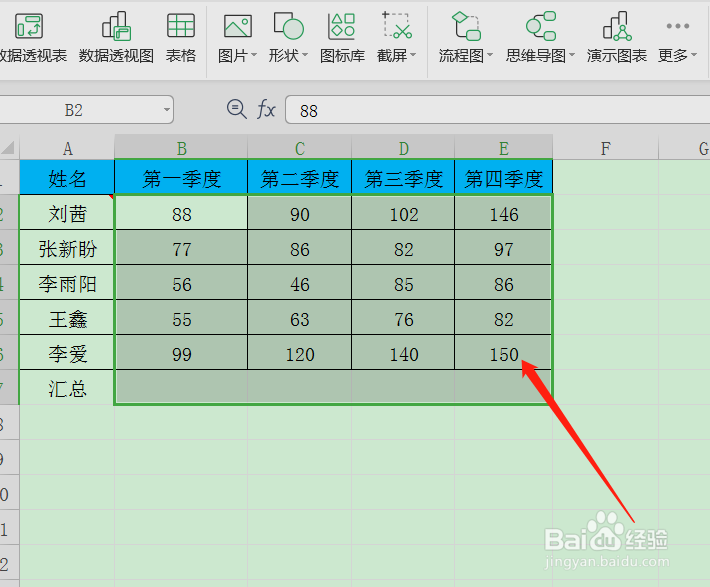Select the cell with value 76
This screenshot has height=587, width=710.
point(403,318)
